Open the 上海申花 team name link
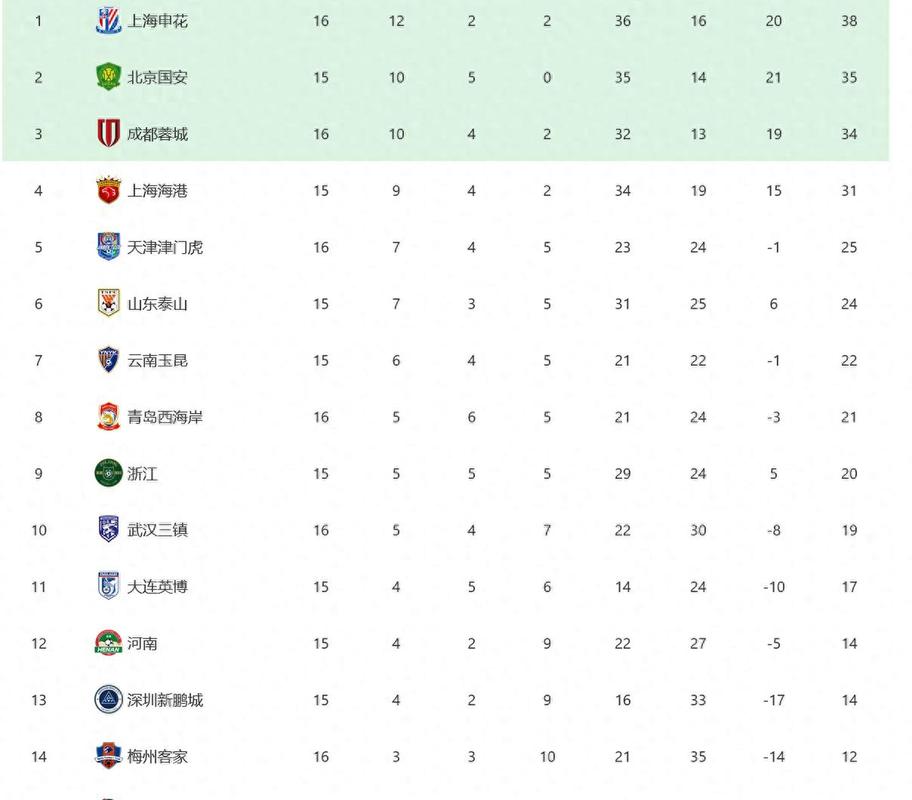 pos(157,21)
